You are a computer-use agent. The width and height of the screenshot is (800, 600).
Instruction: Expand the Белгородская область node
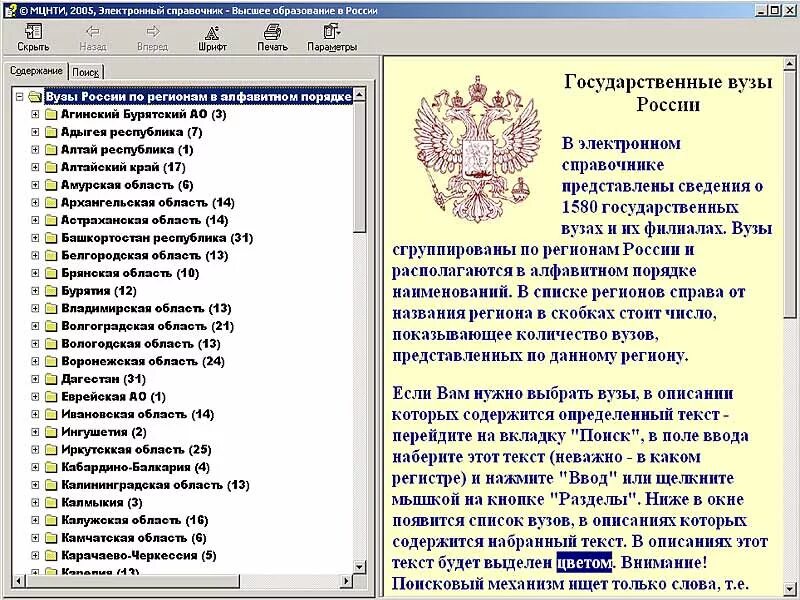click(35, 256)
